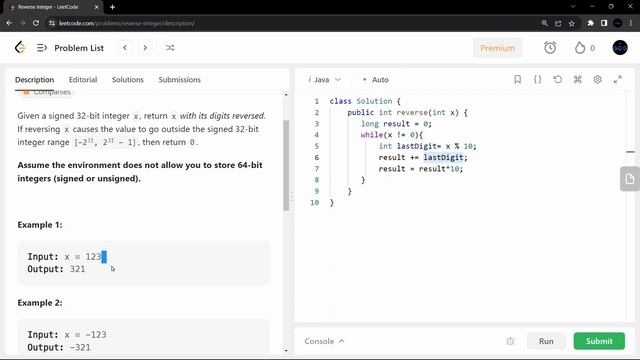
Task: Click line 7 result*10 statement
Action: coord(421,169)
